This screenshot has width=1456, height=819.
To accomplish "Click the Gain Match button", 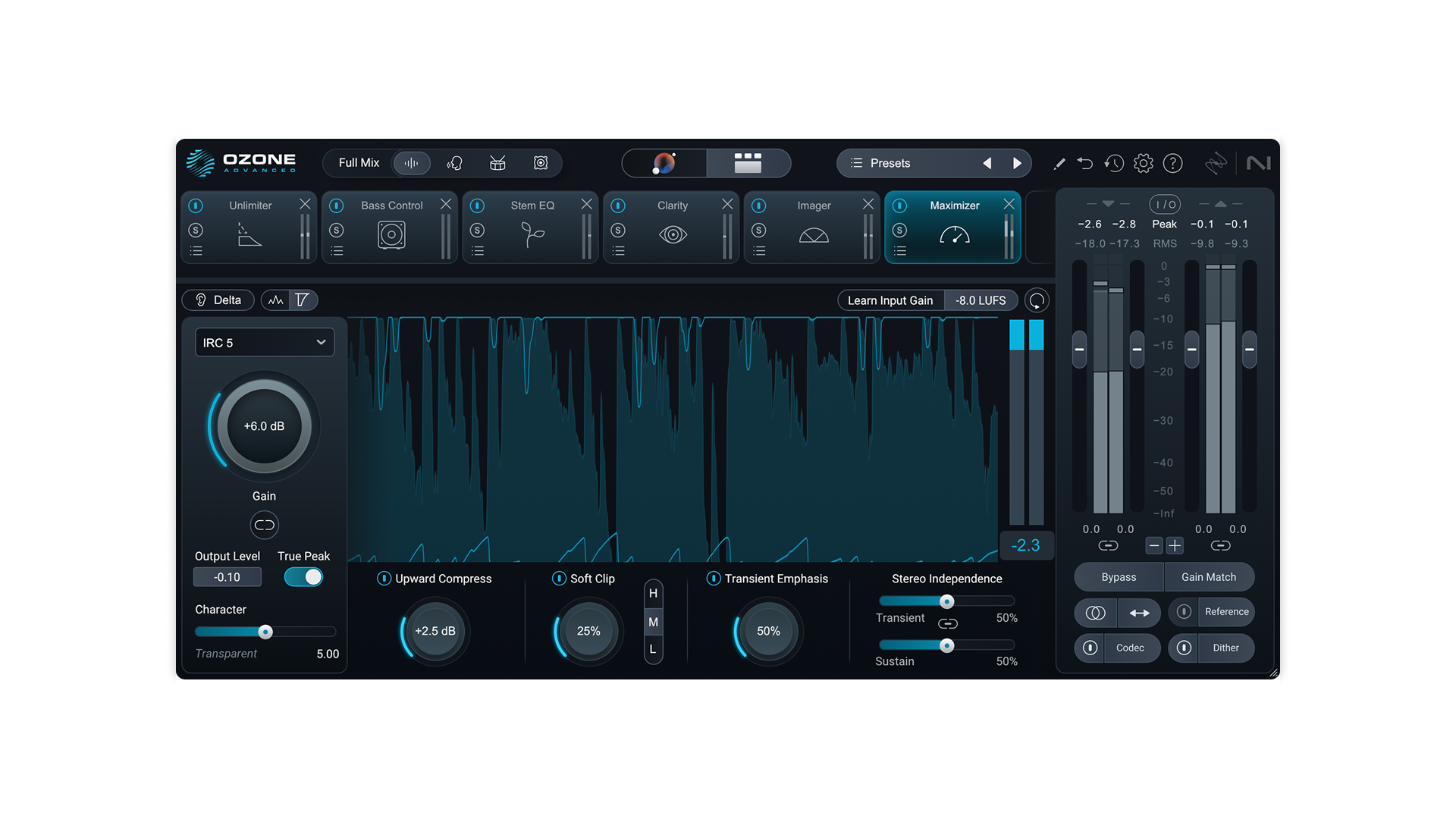I will 1208,576.
